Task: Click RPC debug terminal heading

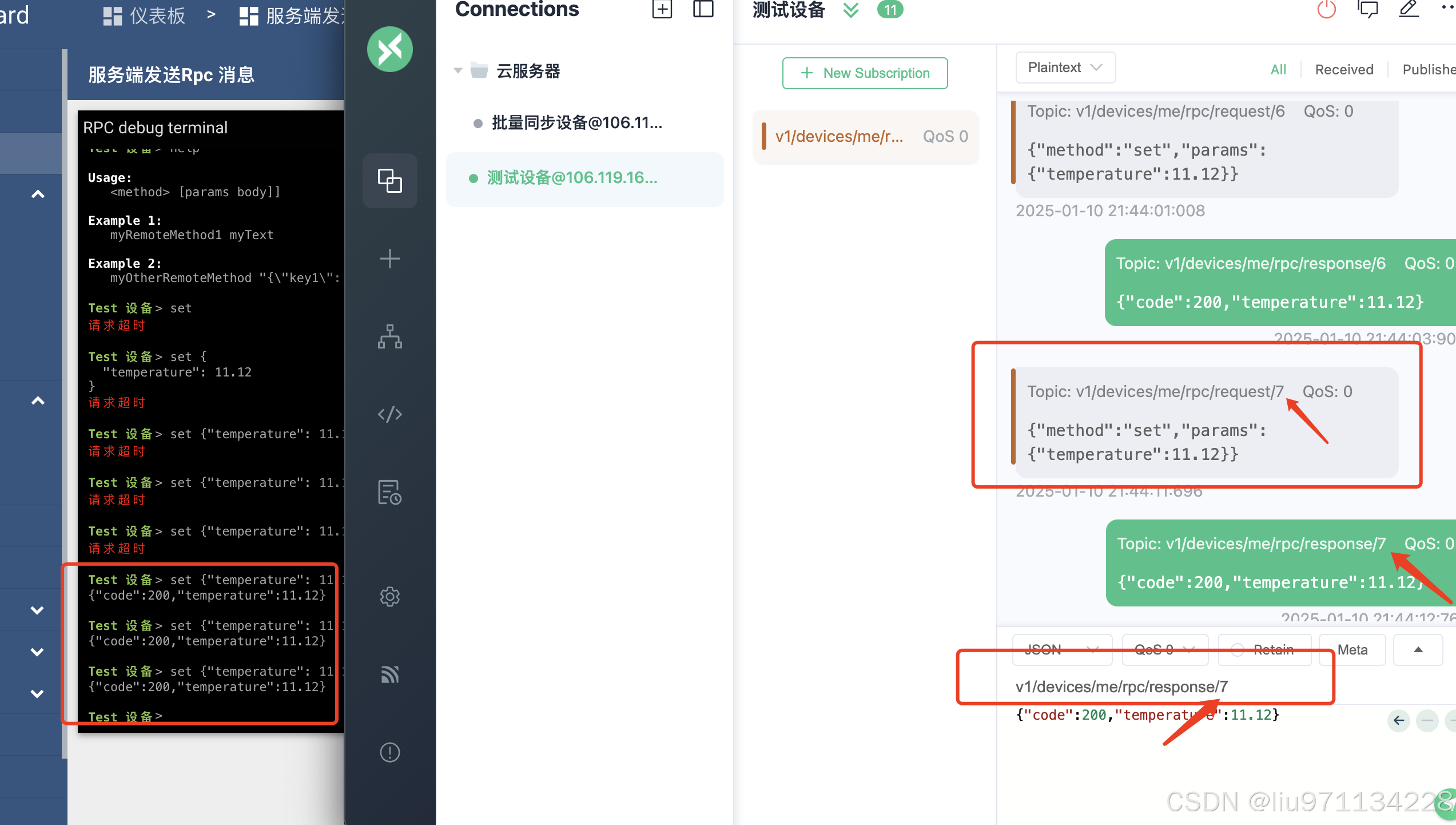Action: click(156, 128)
